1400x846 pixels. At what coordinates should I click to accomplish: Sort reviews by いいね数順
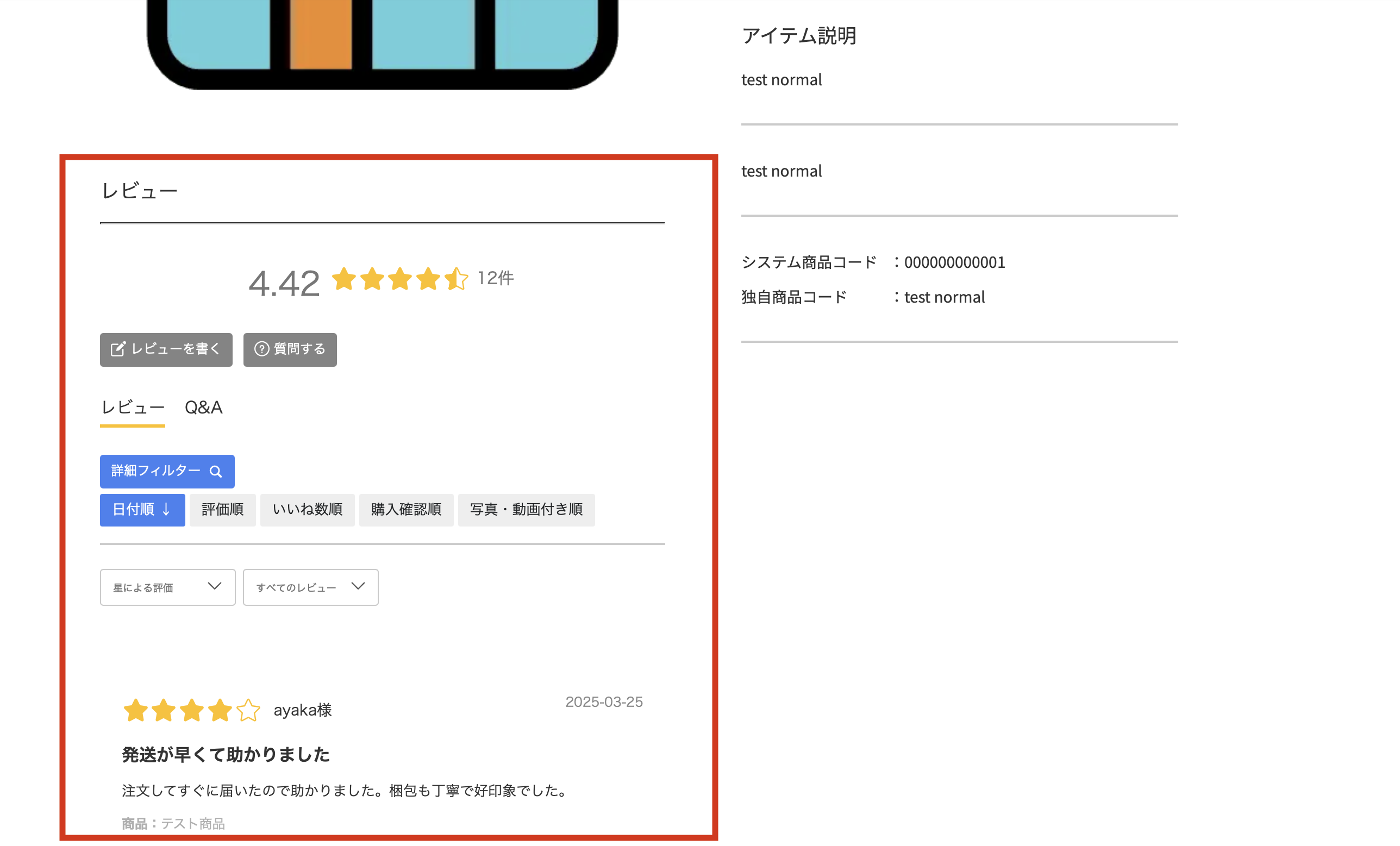point(307,510)
